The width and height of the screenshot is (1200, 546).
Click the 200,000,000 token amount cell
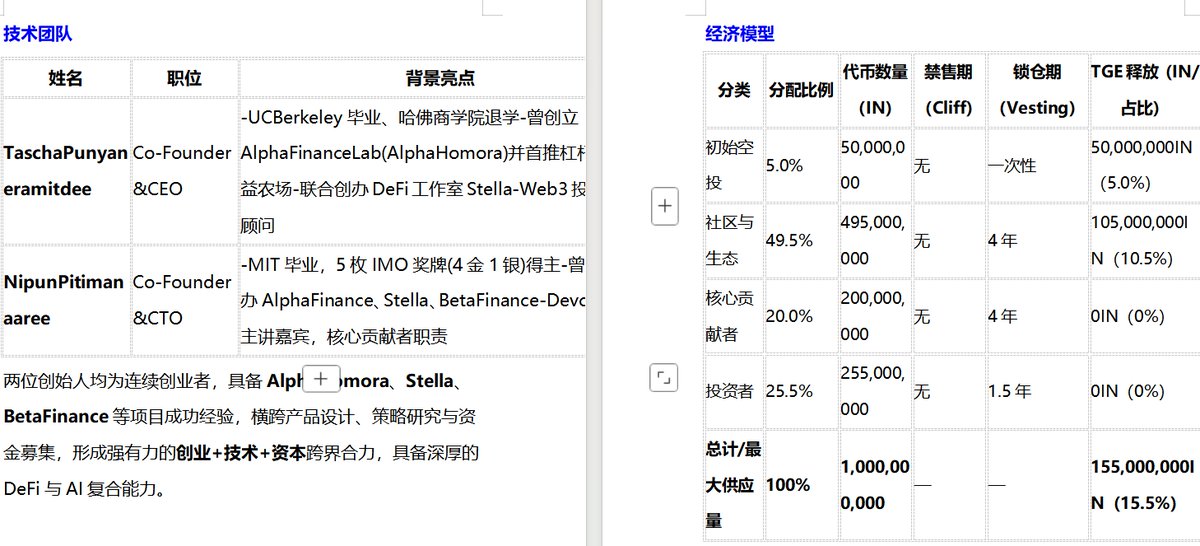(875, 315)
